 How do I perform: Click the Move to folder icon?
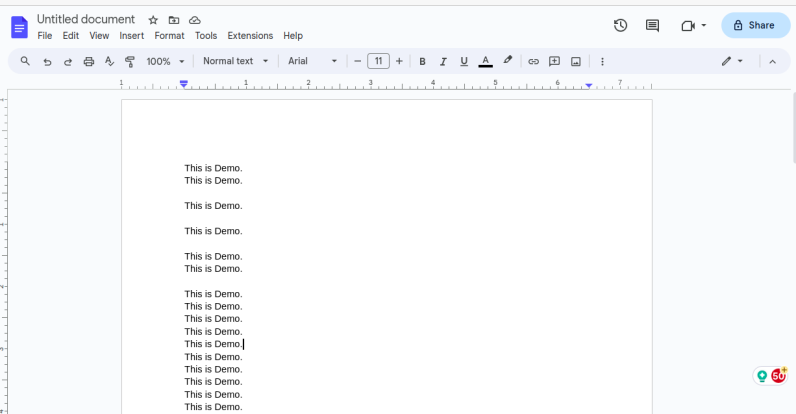click(x=174, y=20)
